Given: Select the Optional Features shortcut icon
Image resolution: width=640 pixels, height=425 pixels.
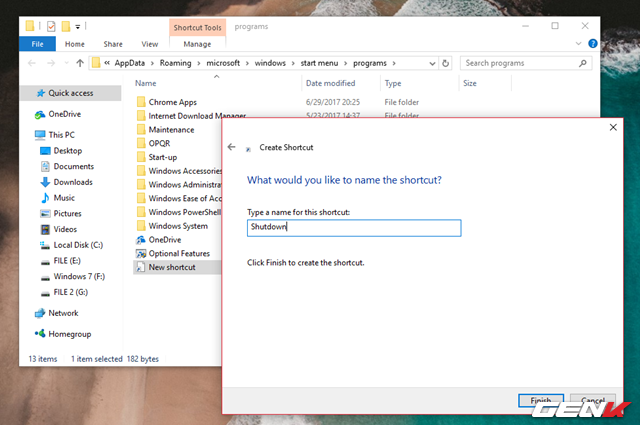Looking at the screenshot, I should pyautogui.click(x=141, y=254).
